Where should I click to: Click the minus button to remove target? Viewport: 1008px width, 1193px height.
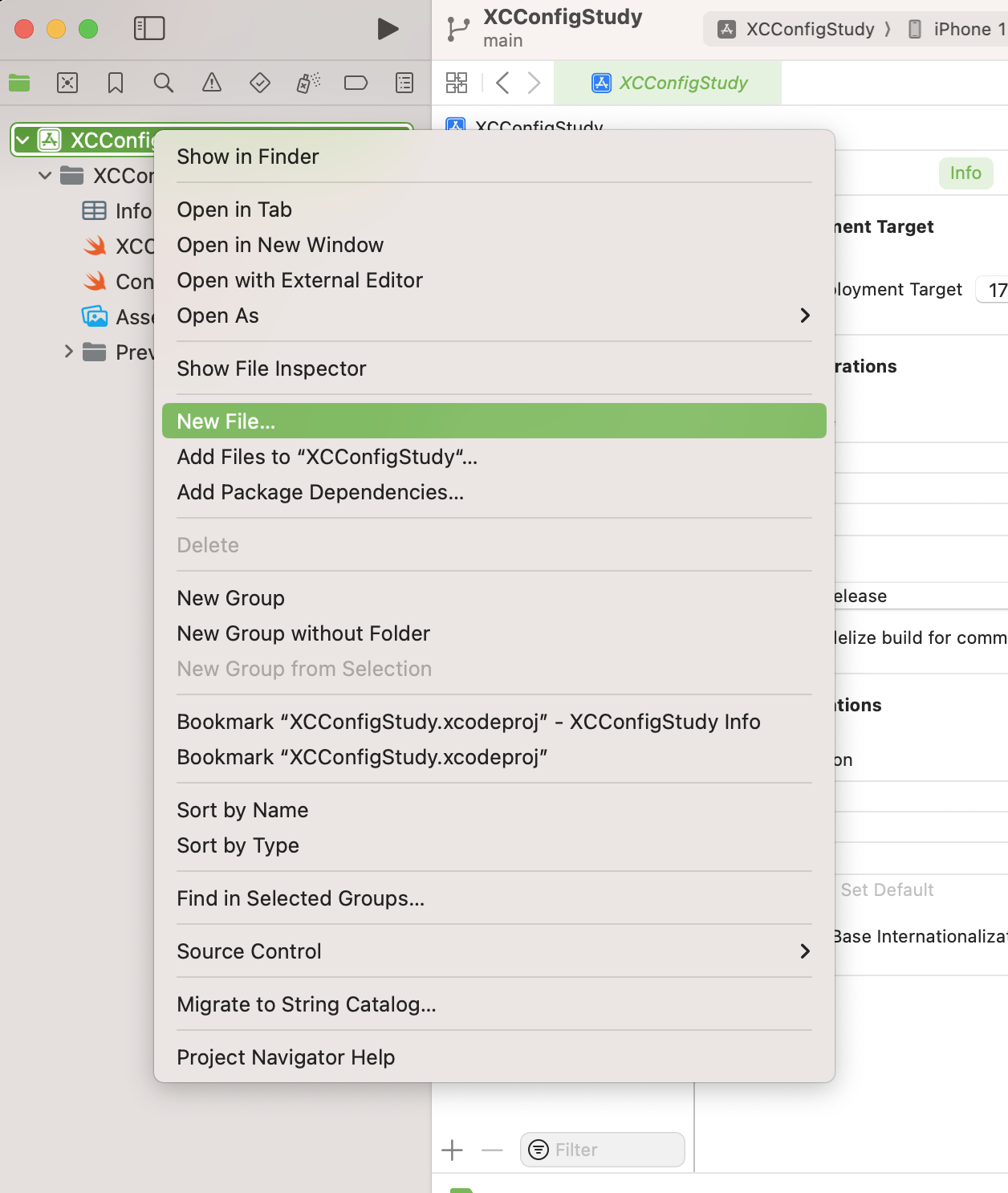(492, 1150)
